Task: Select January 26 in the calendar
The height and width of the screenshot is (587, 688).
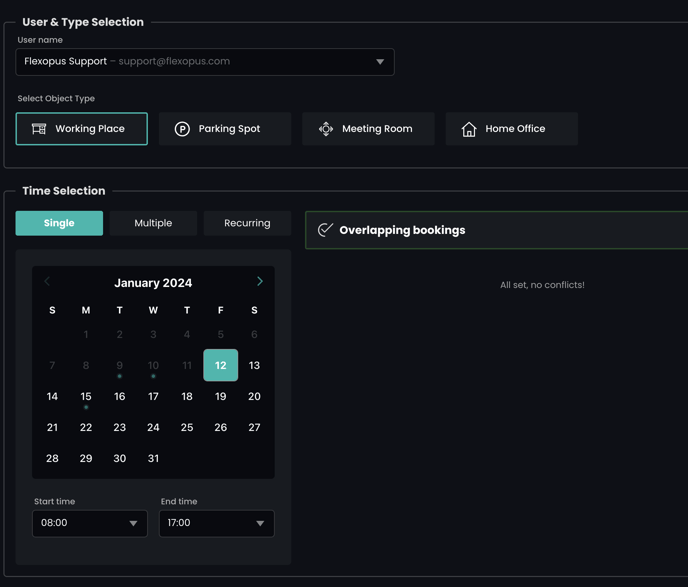Action: pyautogui.click(x=221, y=427)
